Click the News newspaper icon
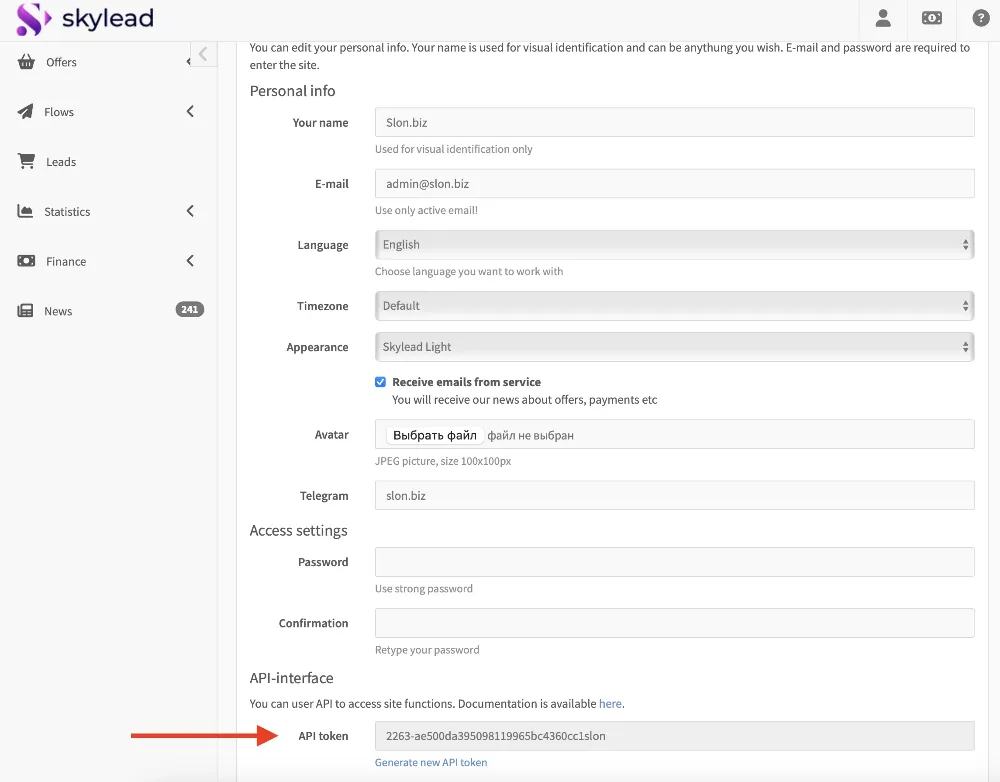Viewport: 1000px width, 782px height. pyautogui.click(x=25, y=311)
